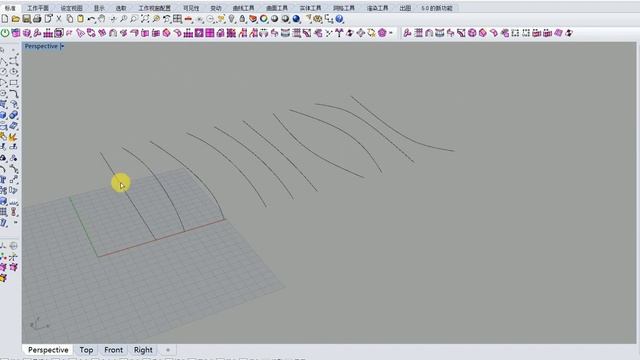Switch to the 可见性 toolbar tab

191,8
